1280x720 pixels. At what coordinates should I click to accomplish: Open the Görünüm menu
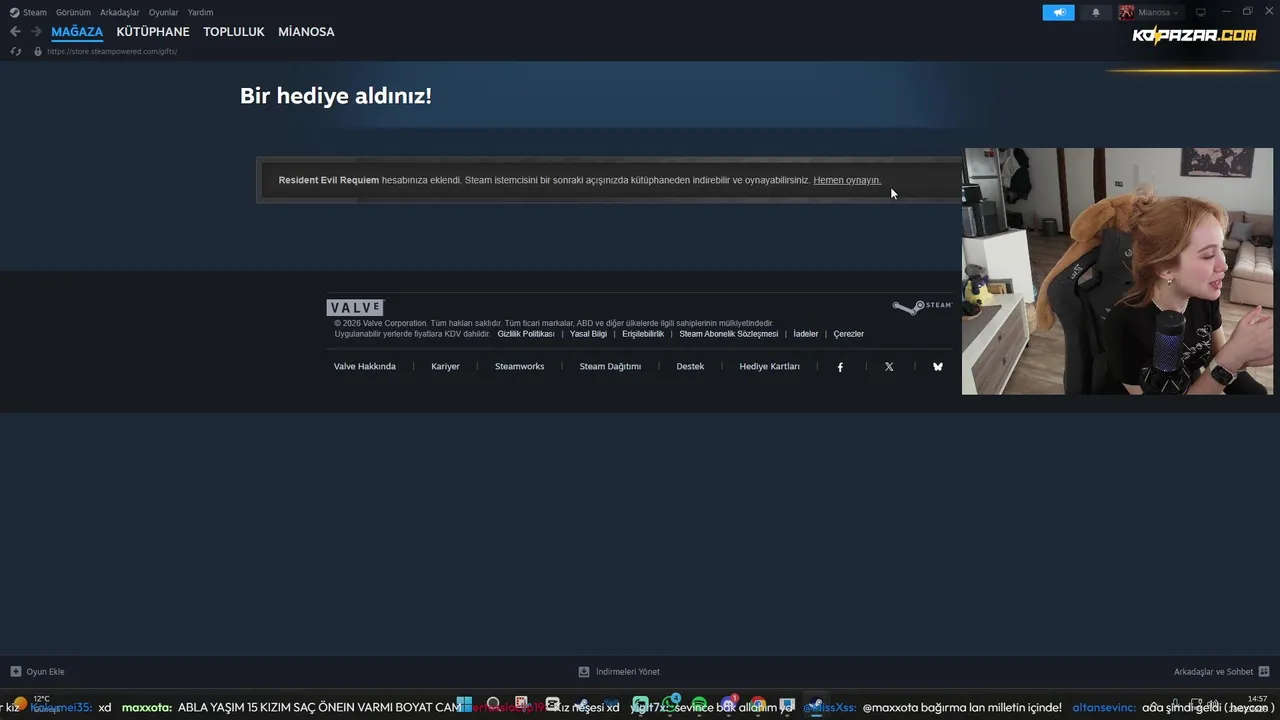pyautogui.click(x=73, y=13)
